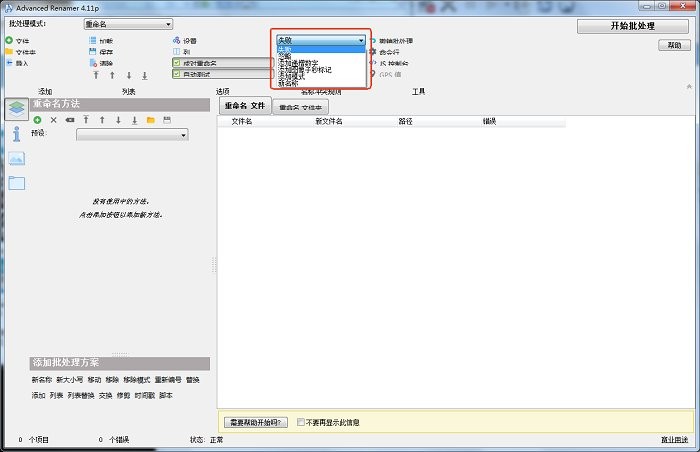Add 替换 batch method
The height and width of the screenshot is (452, 700).
(x=192, y=380)
